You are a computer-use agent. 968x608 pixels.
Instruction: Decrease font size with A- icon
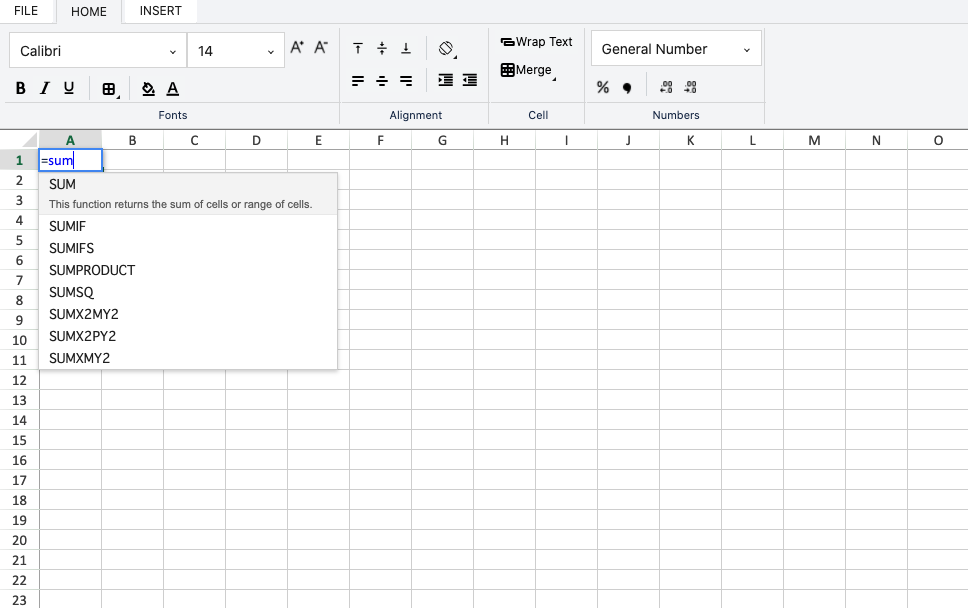click(x=321, y=48)
